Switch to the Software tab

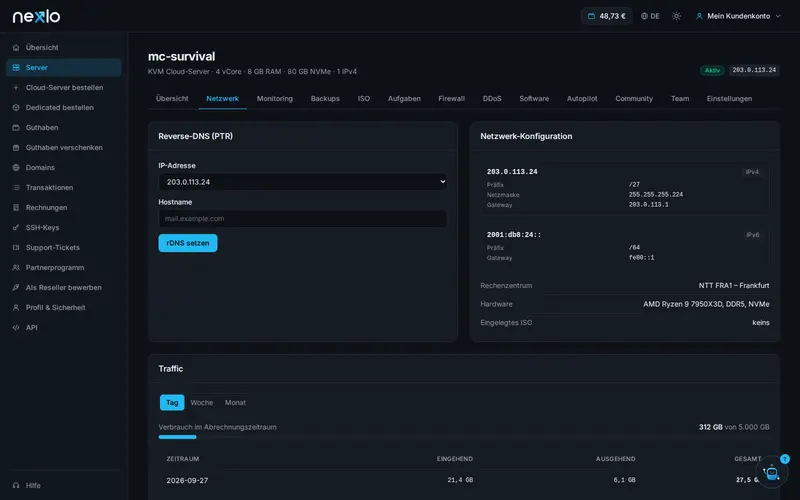coord(534,98)
